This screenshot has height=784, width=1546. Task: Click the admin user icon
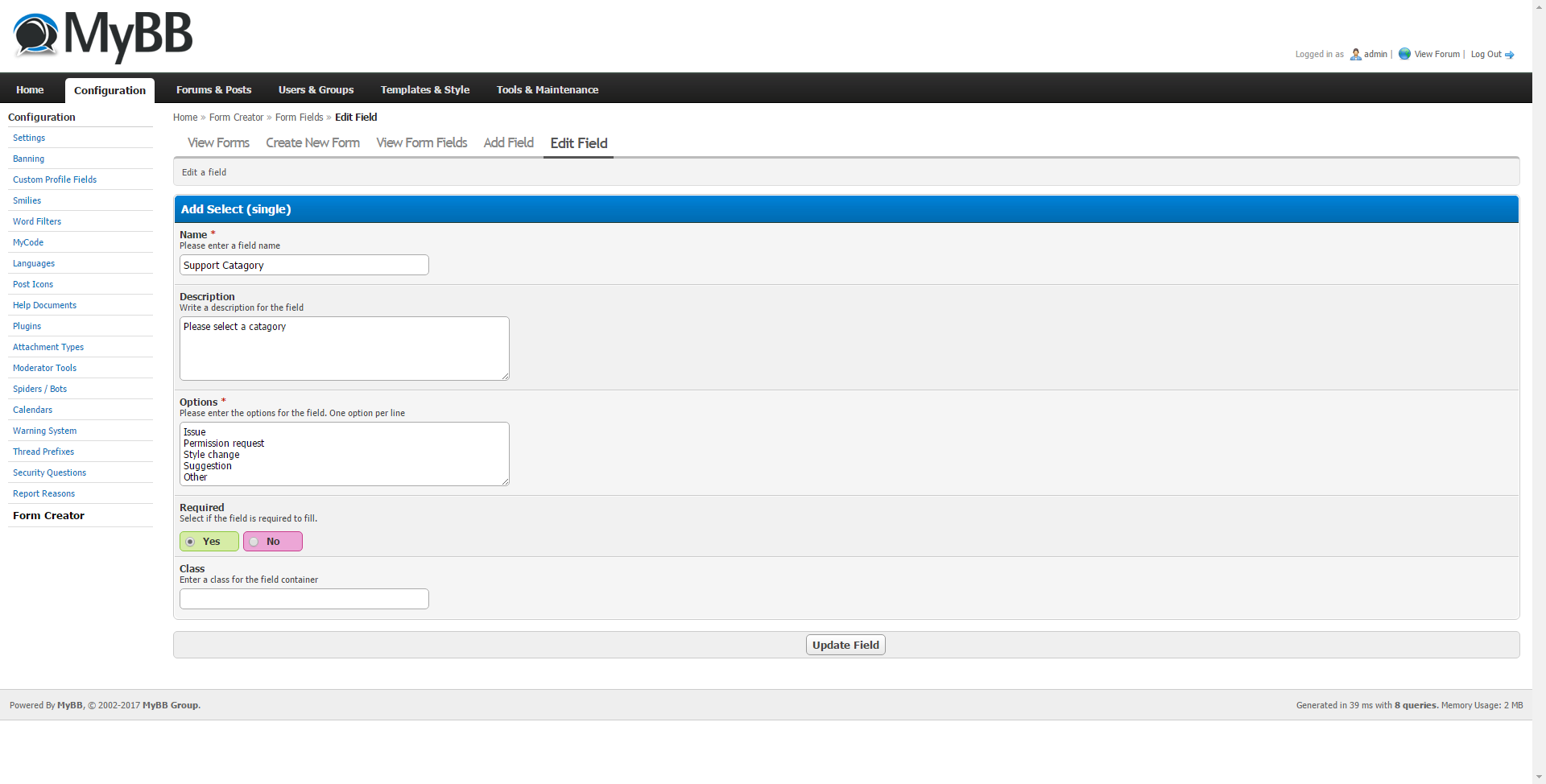1356,55
